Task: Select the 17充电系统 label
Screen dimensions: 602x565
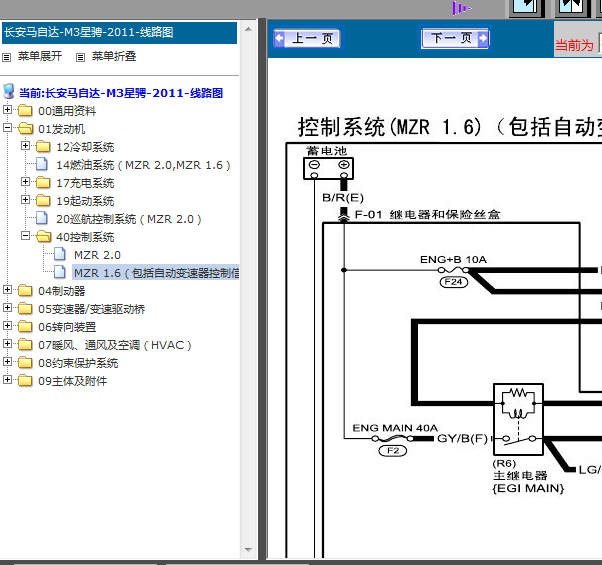Action: pyautogui.click(x=85, y=183)
